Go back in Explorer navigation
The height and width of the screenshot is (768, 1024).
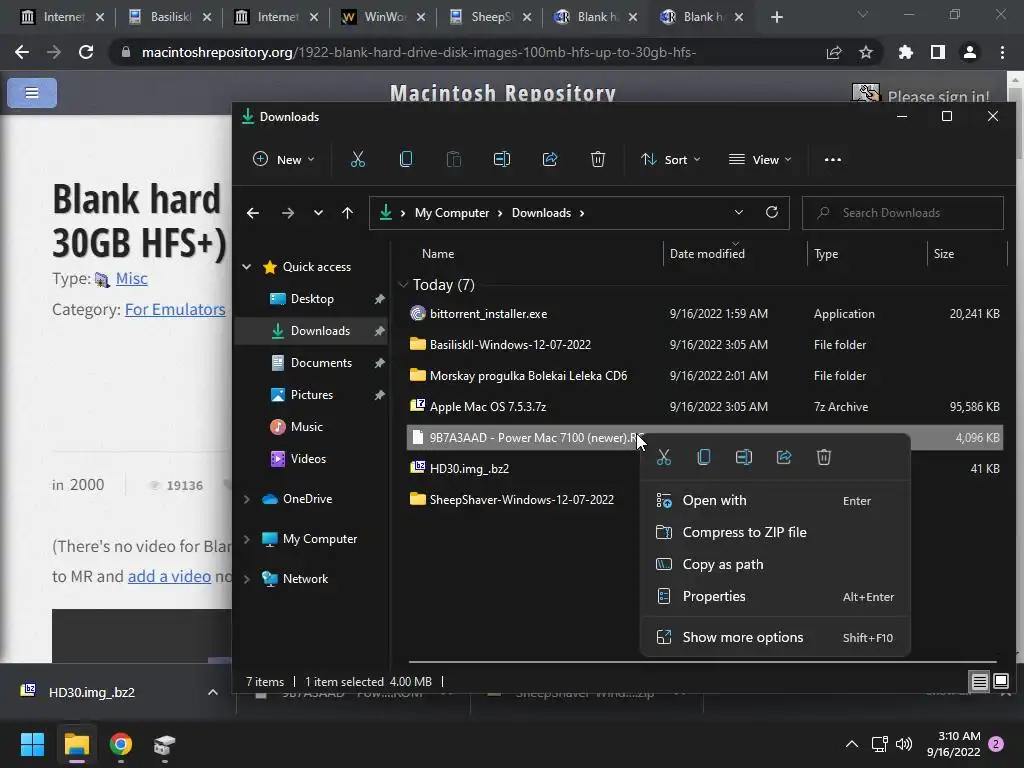(253, 213)
